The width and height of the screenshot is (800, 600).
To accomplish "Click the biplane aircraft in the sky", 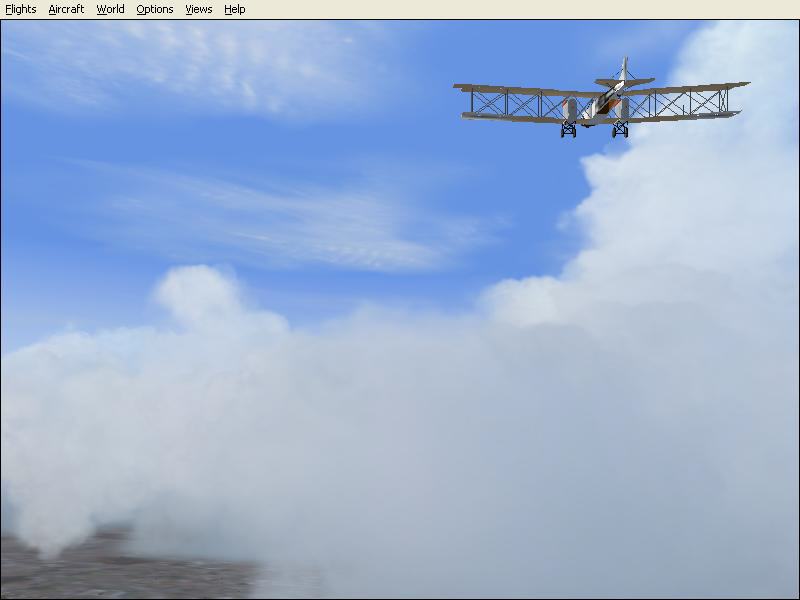I will (602, 98).
